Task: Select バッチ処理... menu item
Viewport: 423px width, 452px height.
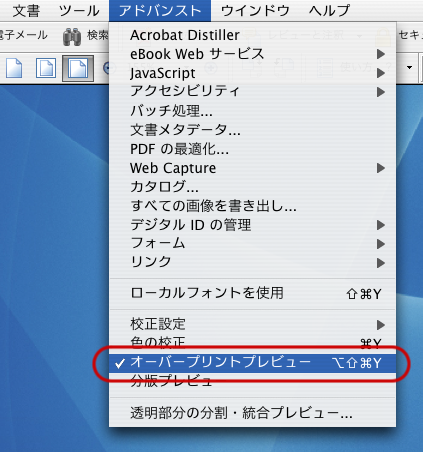Action: point(252,111)
